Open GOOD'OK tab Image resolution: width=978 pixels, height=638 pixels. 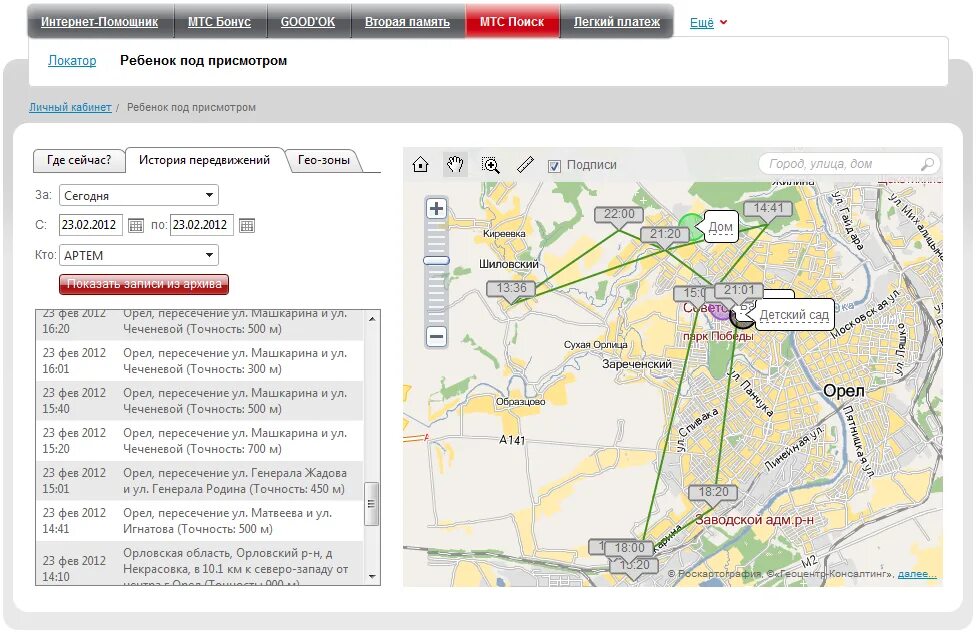(308, 22)
